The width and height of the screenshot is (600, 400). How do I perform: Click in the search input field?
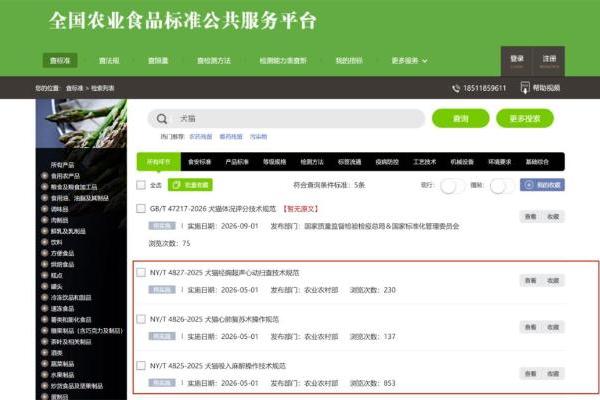coord(286,119)
